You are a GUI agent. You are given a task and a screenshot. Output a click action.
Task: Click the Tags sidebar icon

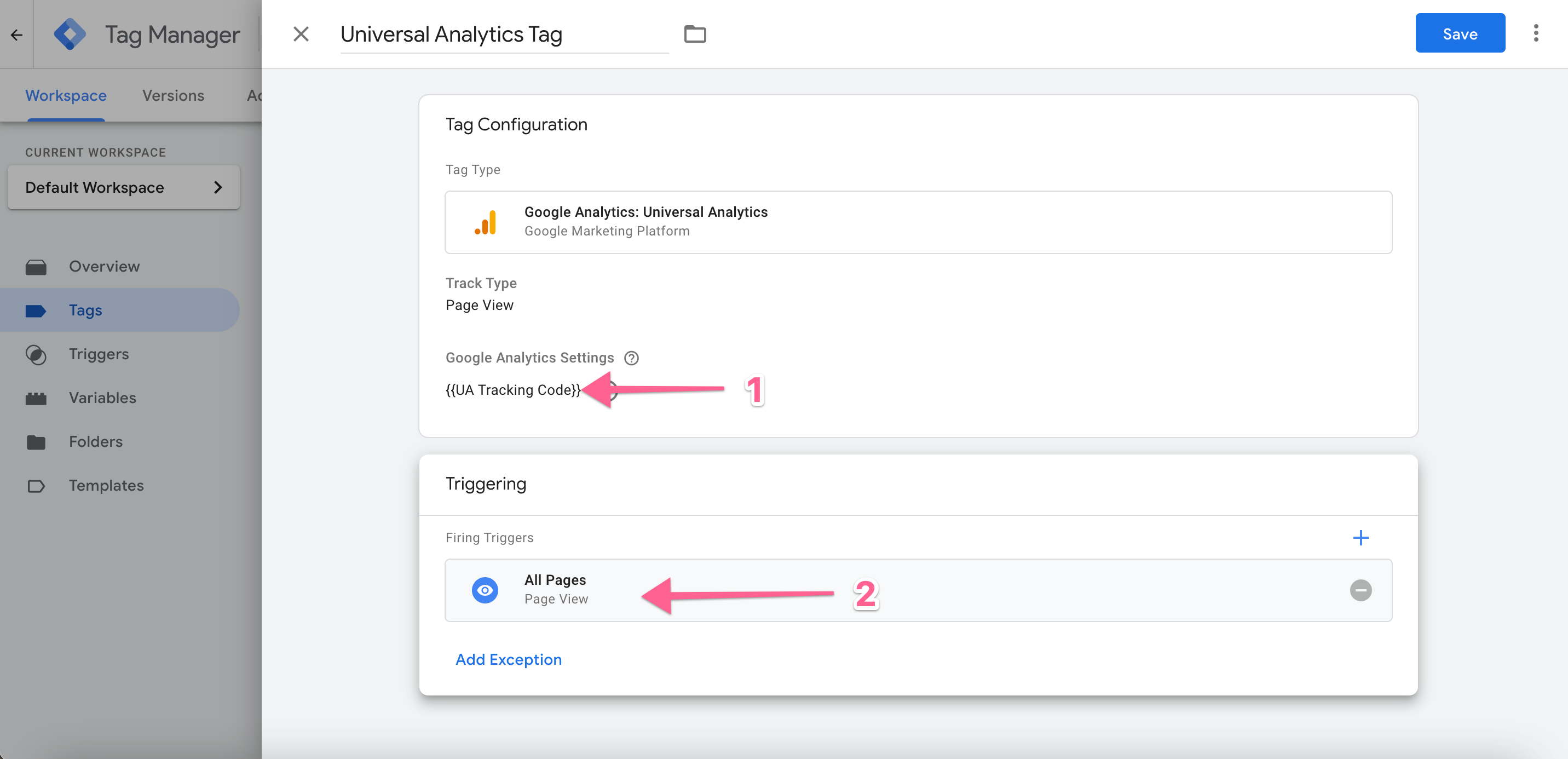tap(36, 311)
